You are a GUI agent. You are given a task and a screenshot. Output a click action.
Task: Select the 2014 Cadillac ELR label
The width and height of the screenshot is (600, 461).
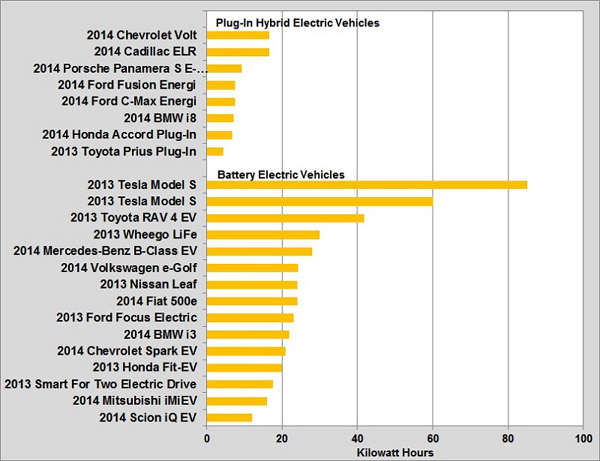click(x=145, y=52)
